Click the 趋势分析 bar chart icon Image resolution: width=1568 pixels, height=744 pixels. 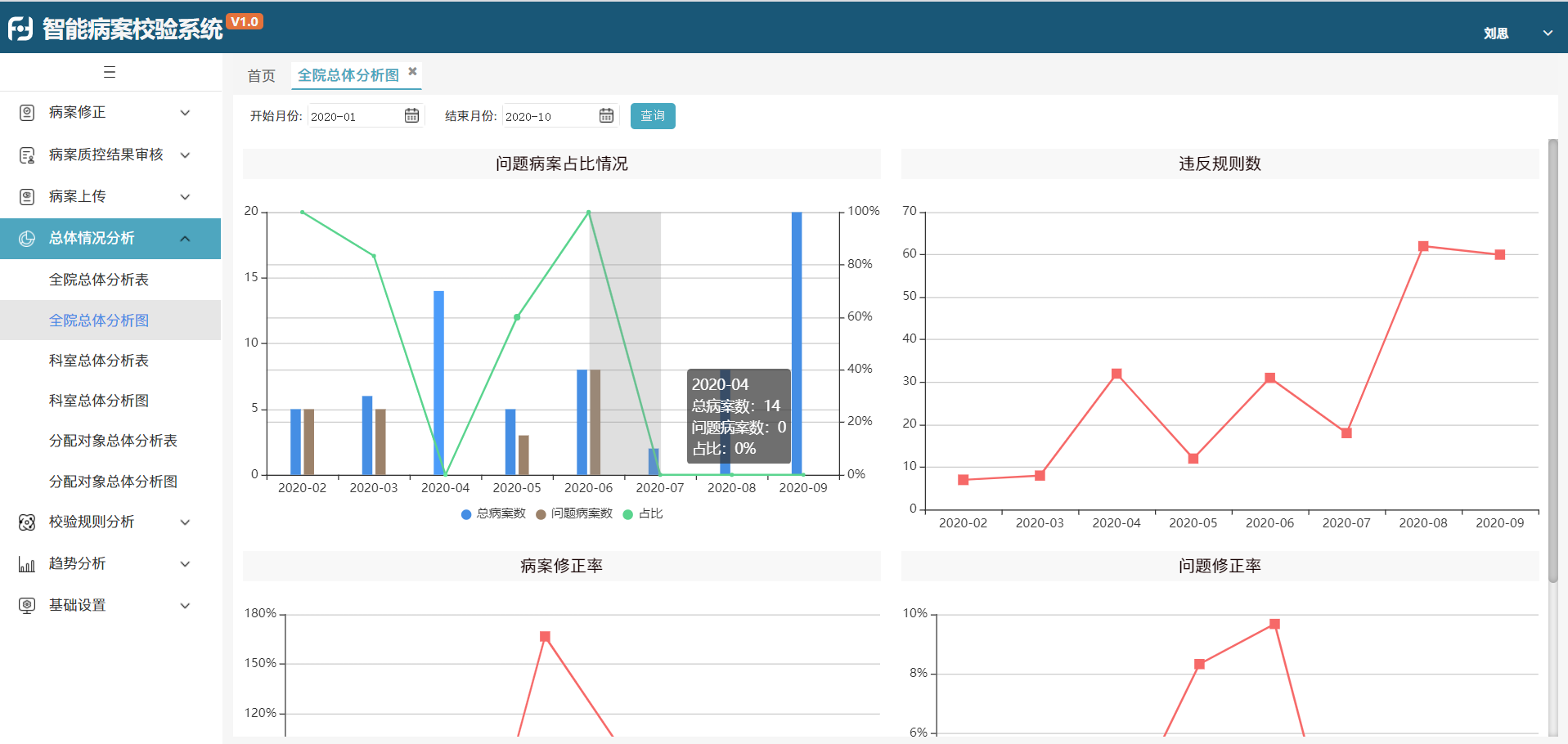tap(27, 563)
